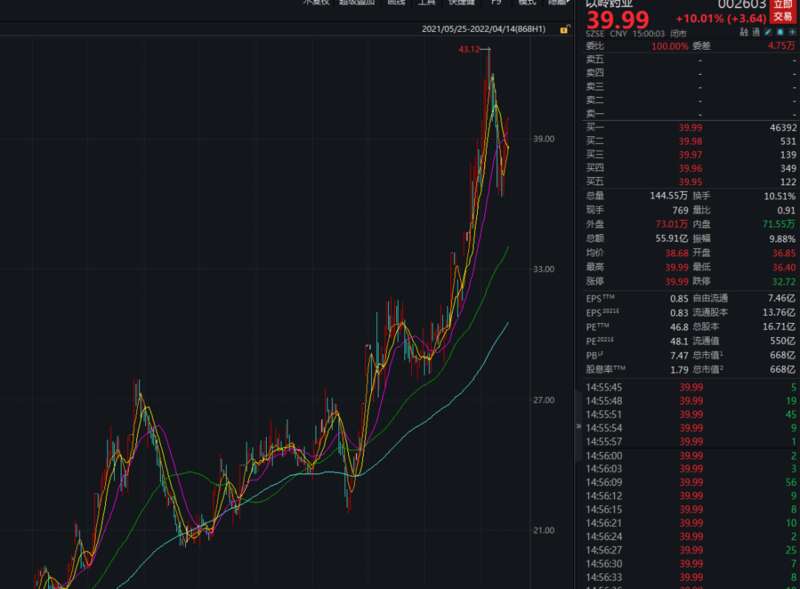Click the 均价 value 38.68
The width and height of the screenshot is (800, 589).
(677, 253)
